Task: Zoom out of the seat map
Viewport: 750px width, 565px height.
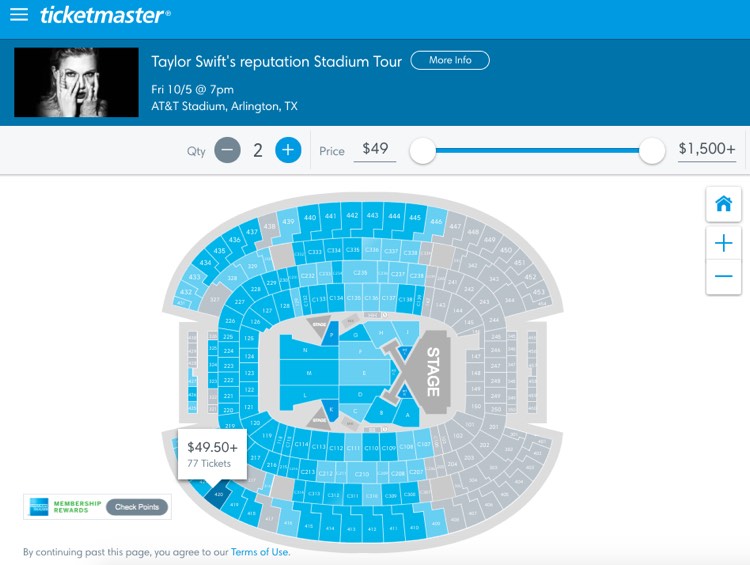Action: click(723, 277)
